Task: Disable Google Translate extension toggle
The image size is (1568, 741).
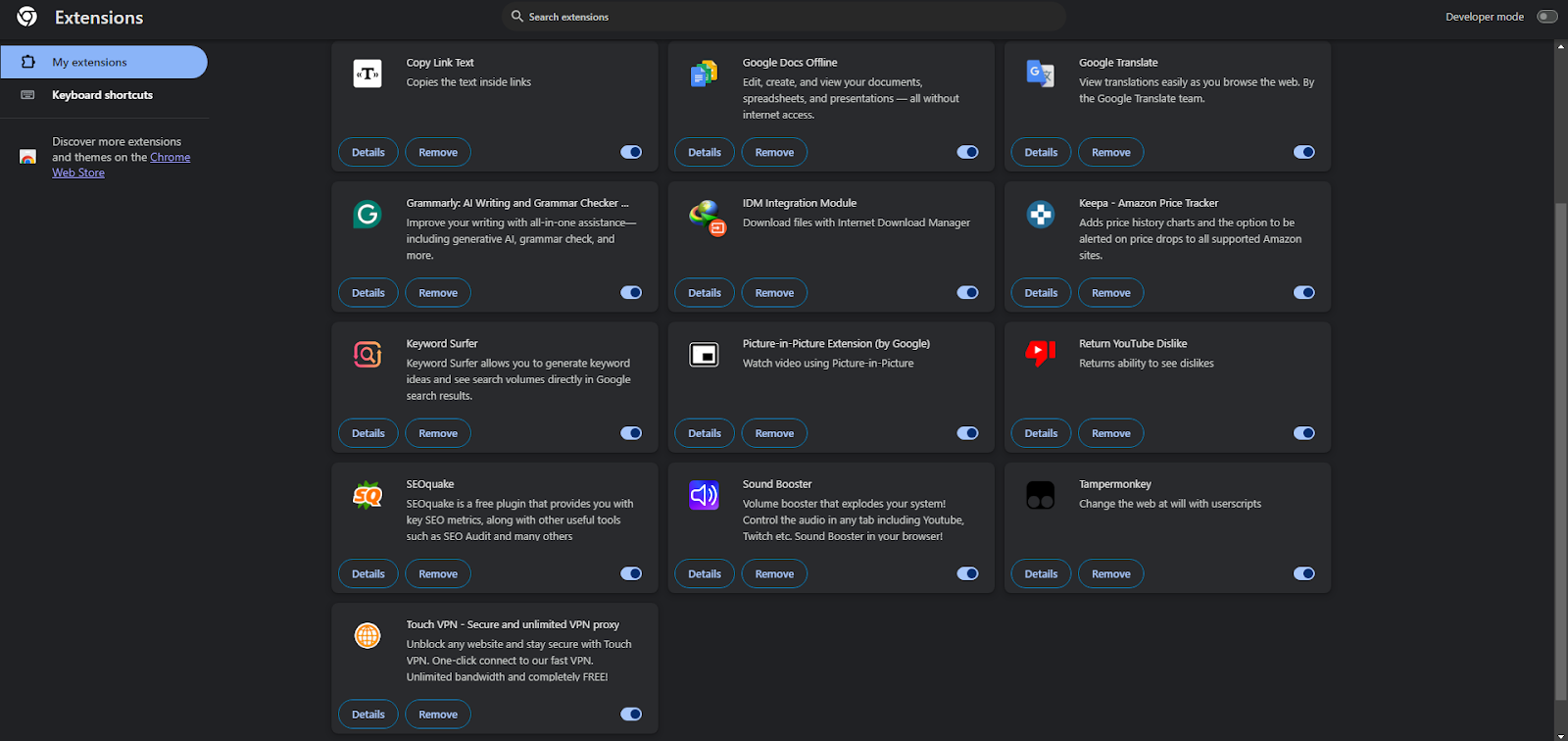Action: [1303, 152]
